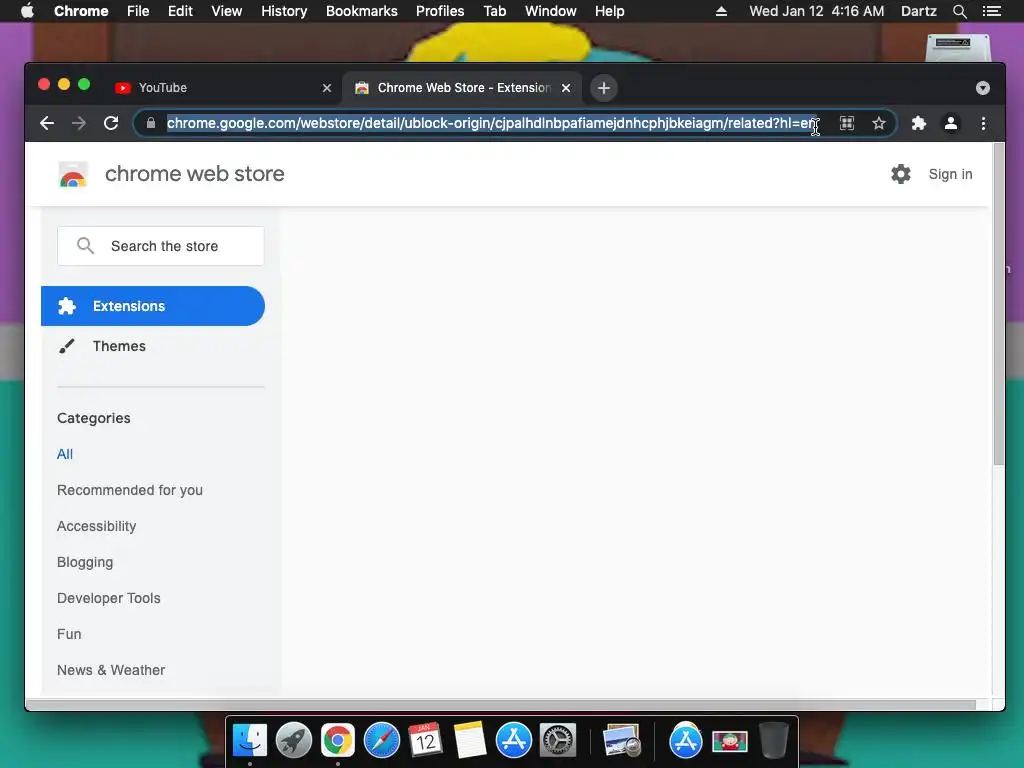1024x768 pixels.
Task: Click the Dartz user name in menu bar
Action: (x=918, y=11)
